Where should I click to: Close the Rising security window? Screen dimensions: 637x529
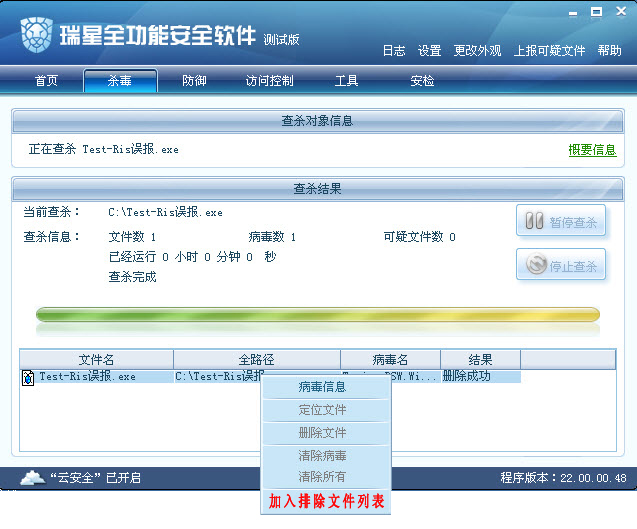tap(621, 11)
